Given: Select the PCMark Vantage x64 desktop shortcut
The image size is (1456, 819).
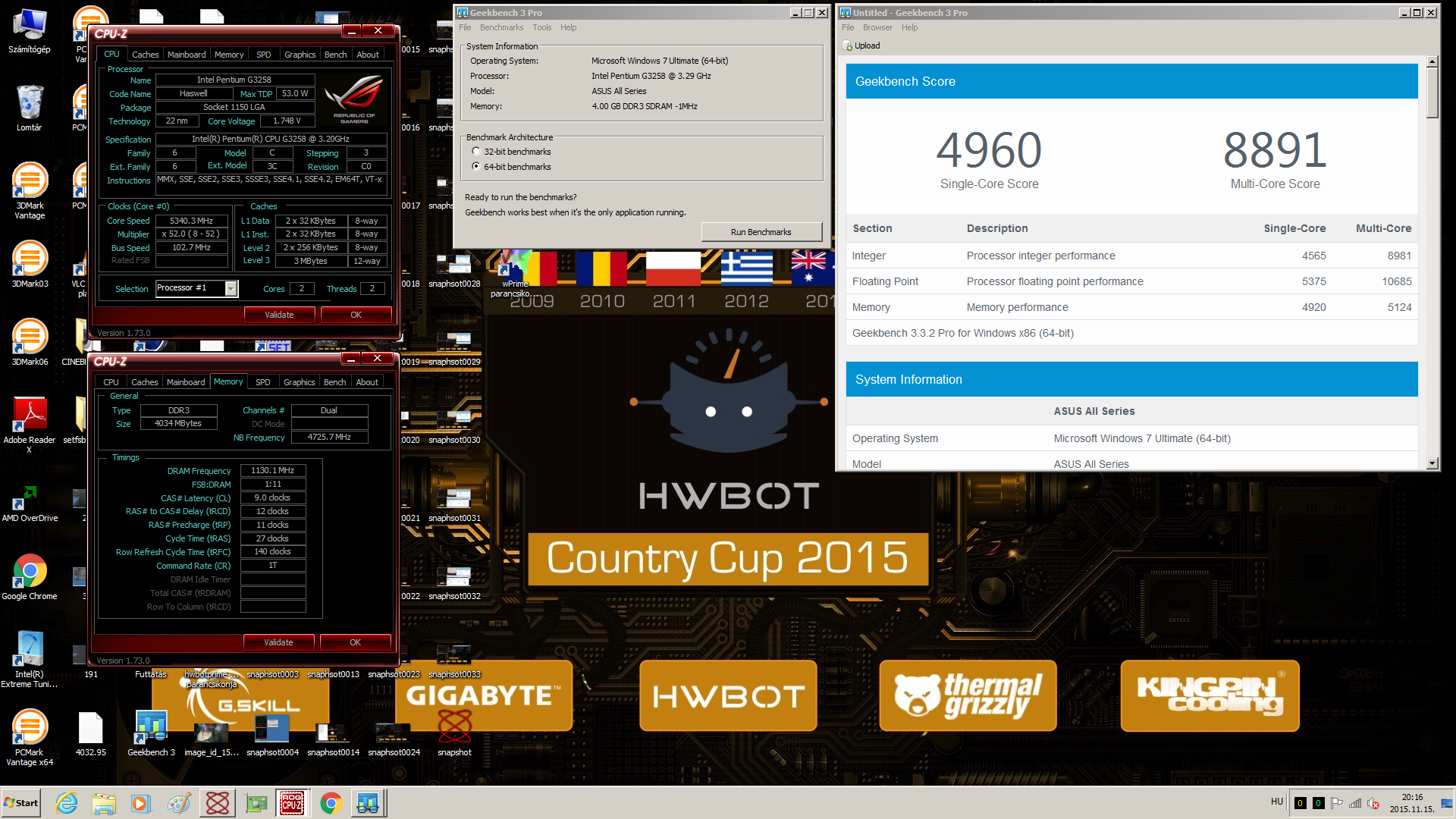Looking at the screenshot, I should coord(30,737).
